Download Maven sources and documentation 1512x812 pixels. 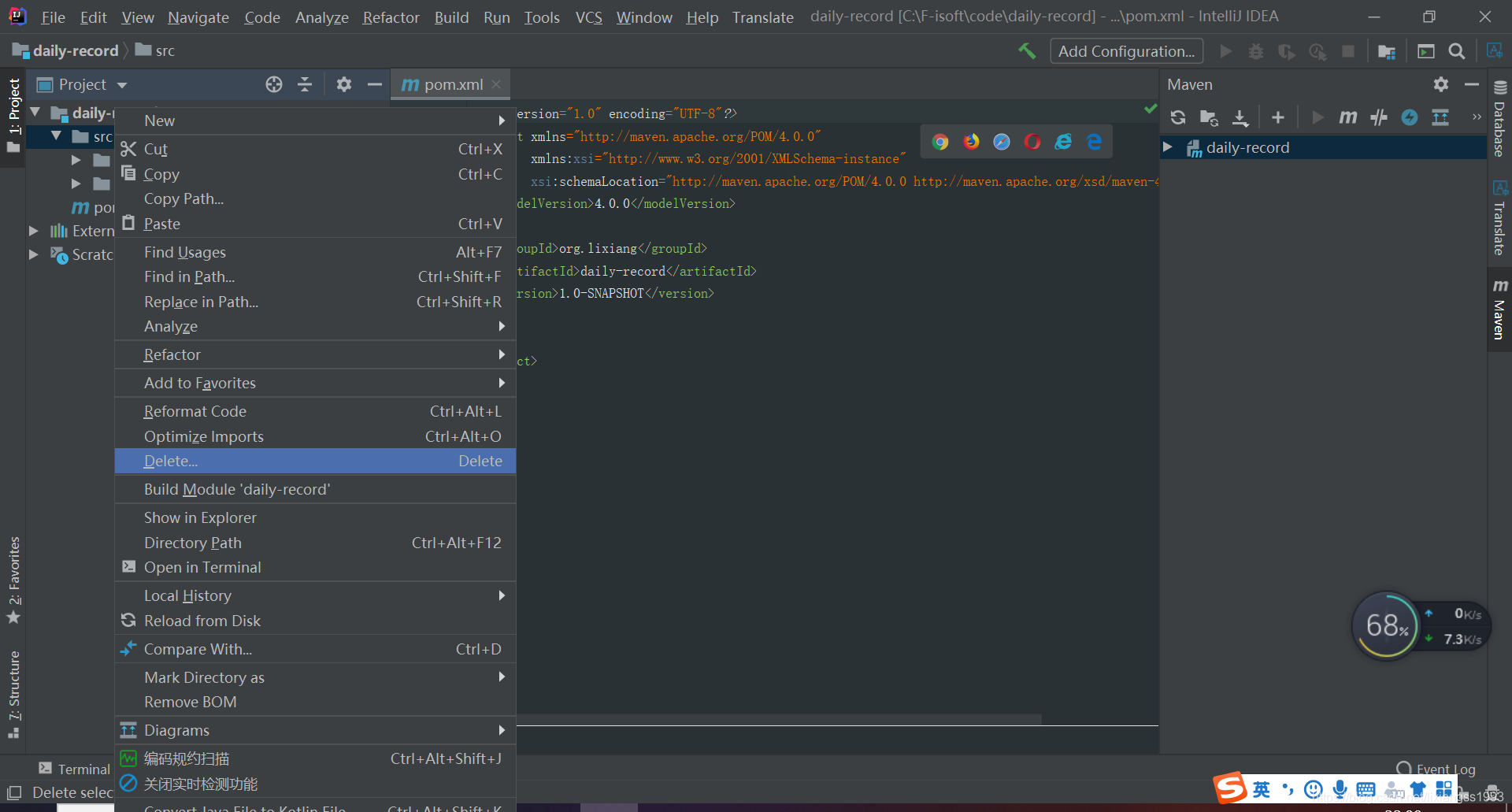[x=1240, y=117]
